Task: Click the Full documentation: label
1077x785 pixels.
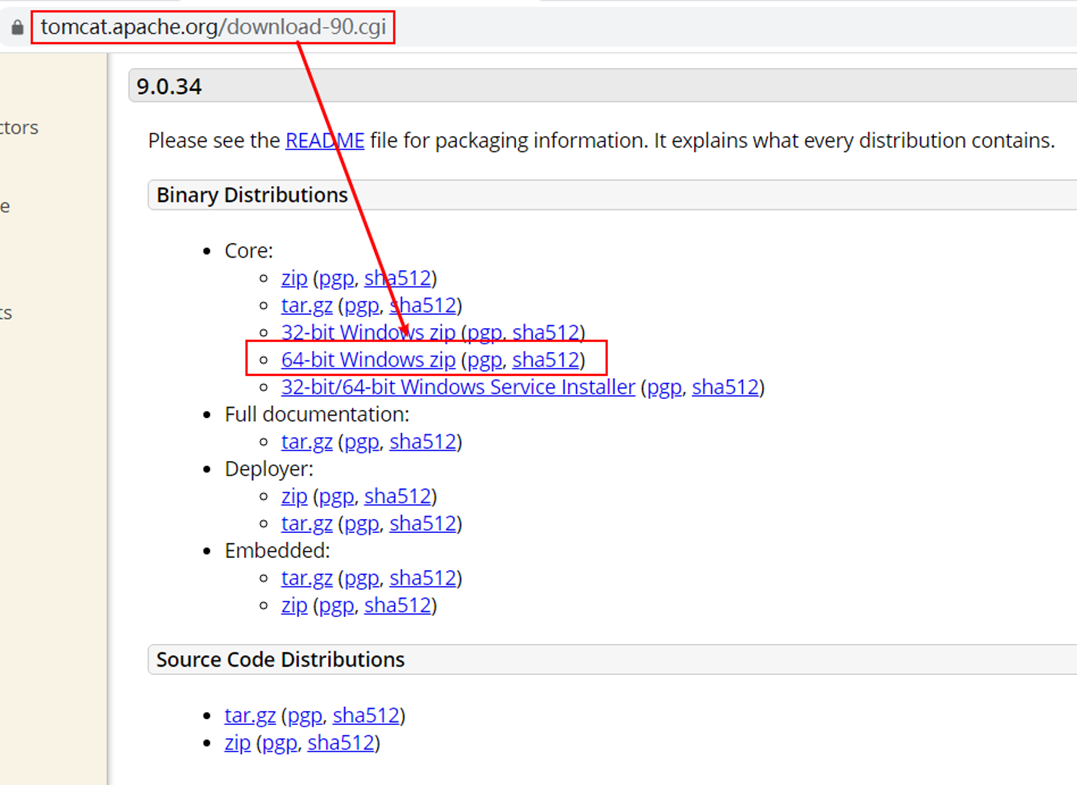Action: (317, 415)
